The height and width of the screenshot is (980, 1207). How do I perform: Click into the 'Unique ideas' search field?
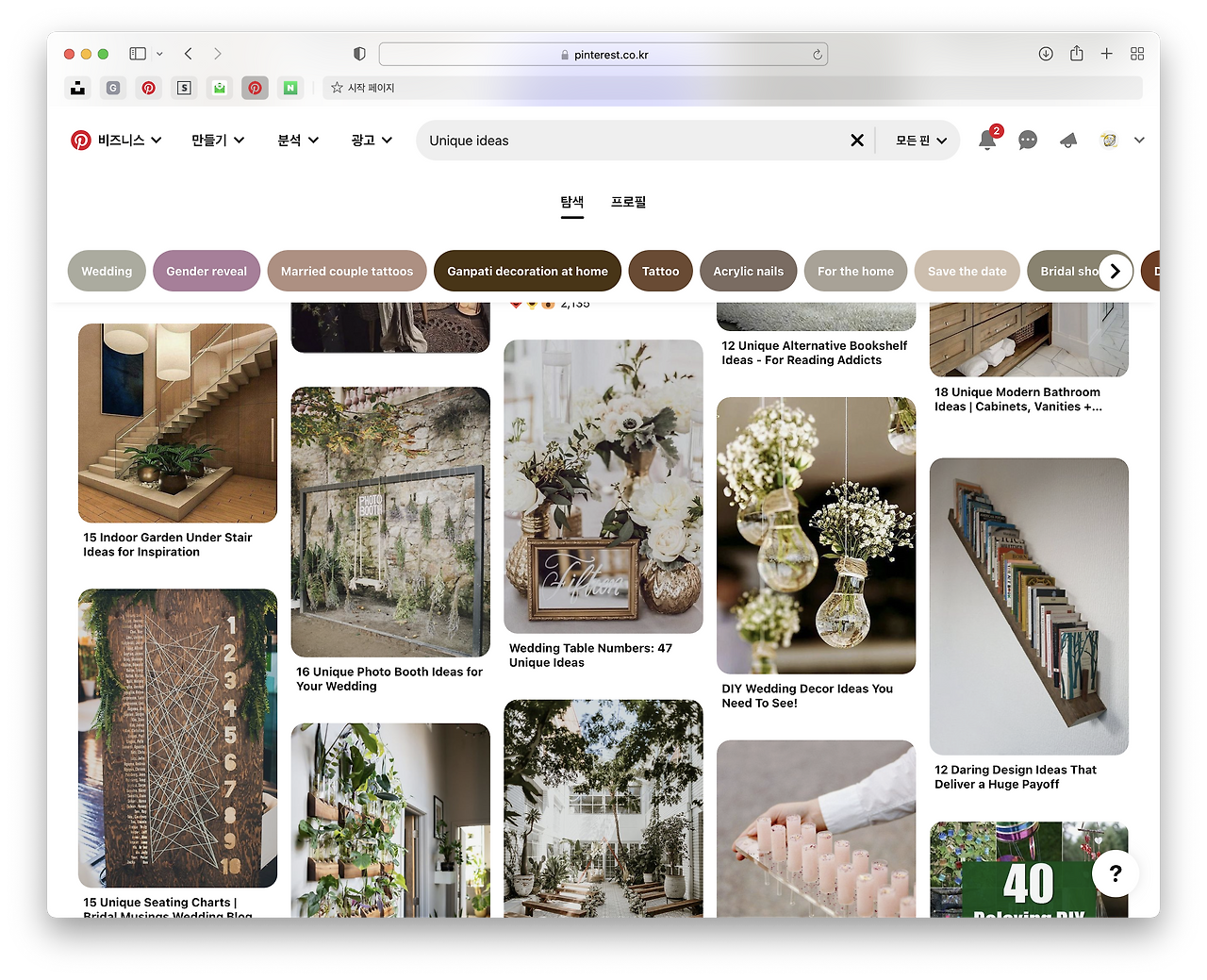pos(632,141)
